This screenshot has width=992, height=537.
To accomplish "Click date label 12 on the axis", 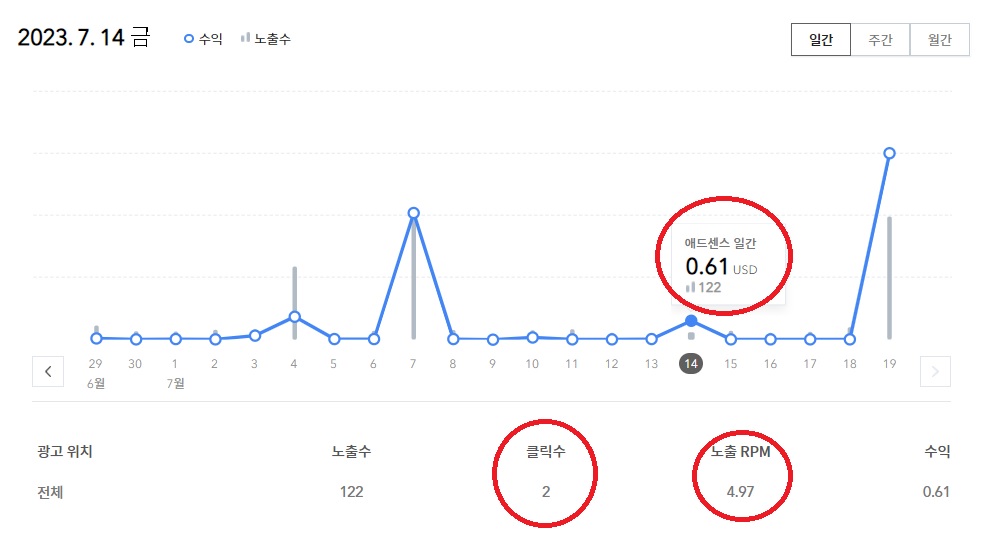I will pos(611,364).
